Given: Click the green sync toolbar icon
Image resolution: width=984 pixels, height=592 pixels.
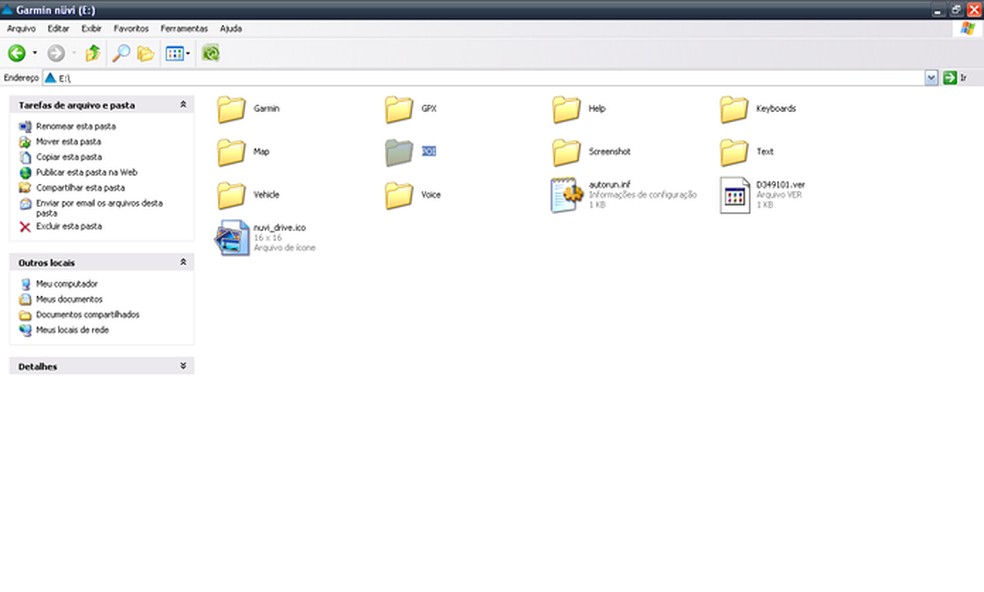Looking at the screenshot, I should (x=211, y=53).
